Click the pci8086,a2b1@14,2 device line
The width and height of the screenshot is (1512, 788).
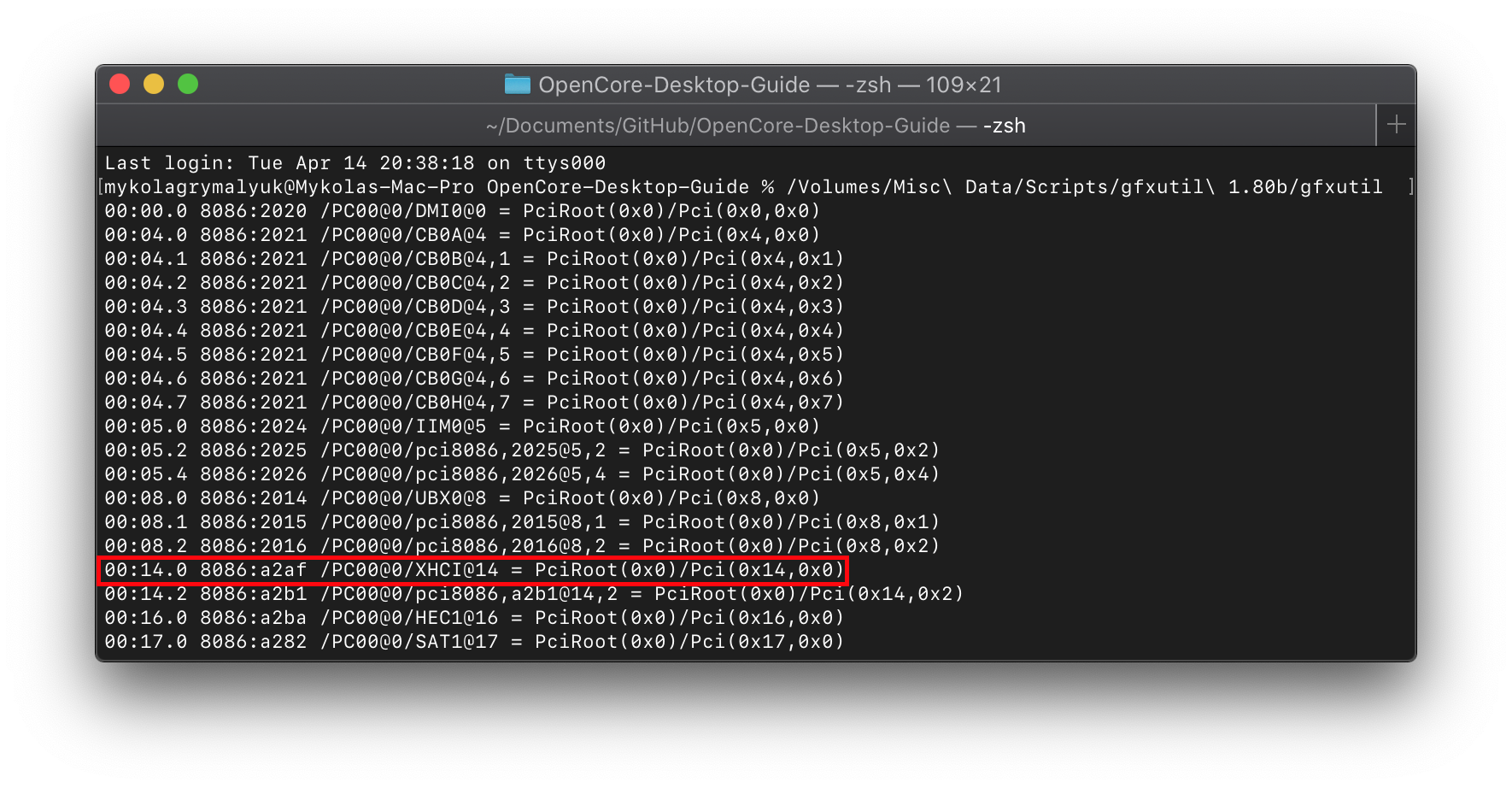533,594
